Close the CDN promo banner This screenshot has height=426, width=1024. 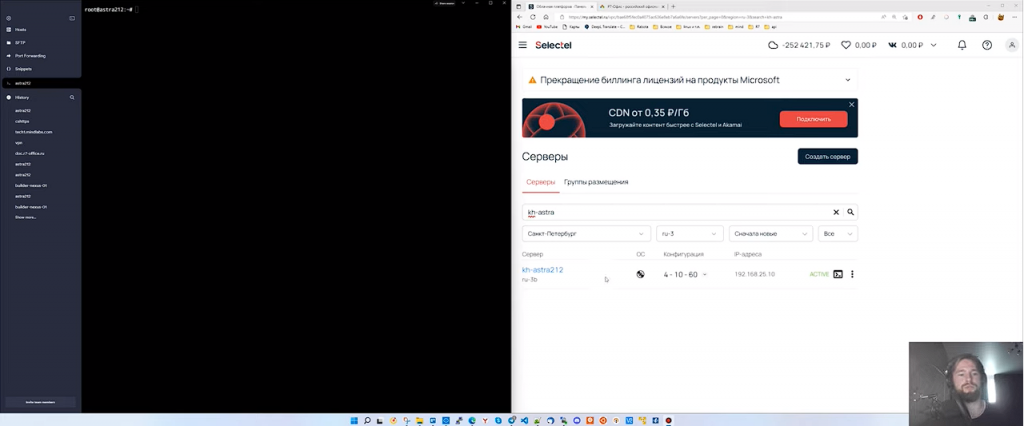pyautogui.click(x=852, y=105)
